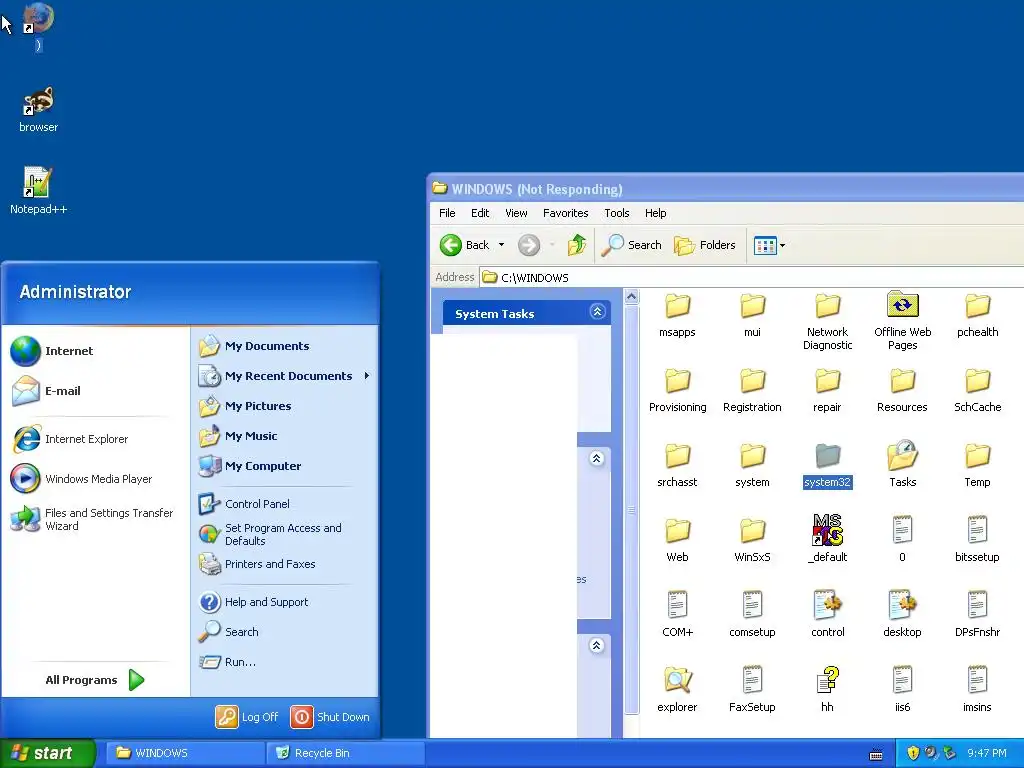
Task: Select the Registration folder
Action: click(752, 390)
